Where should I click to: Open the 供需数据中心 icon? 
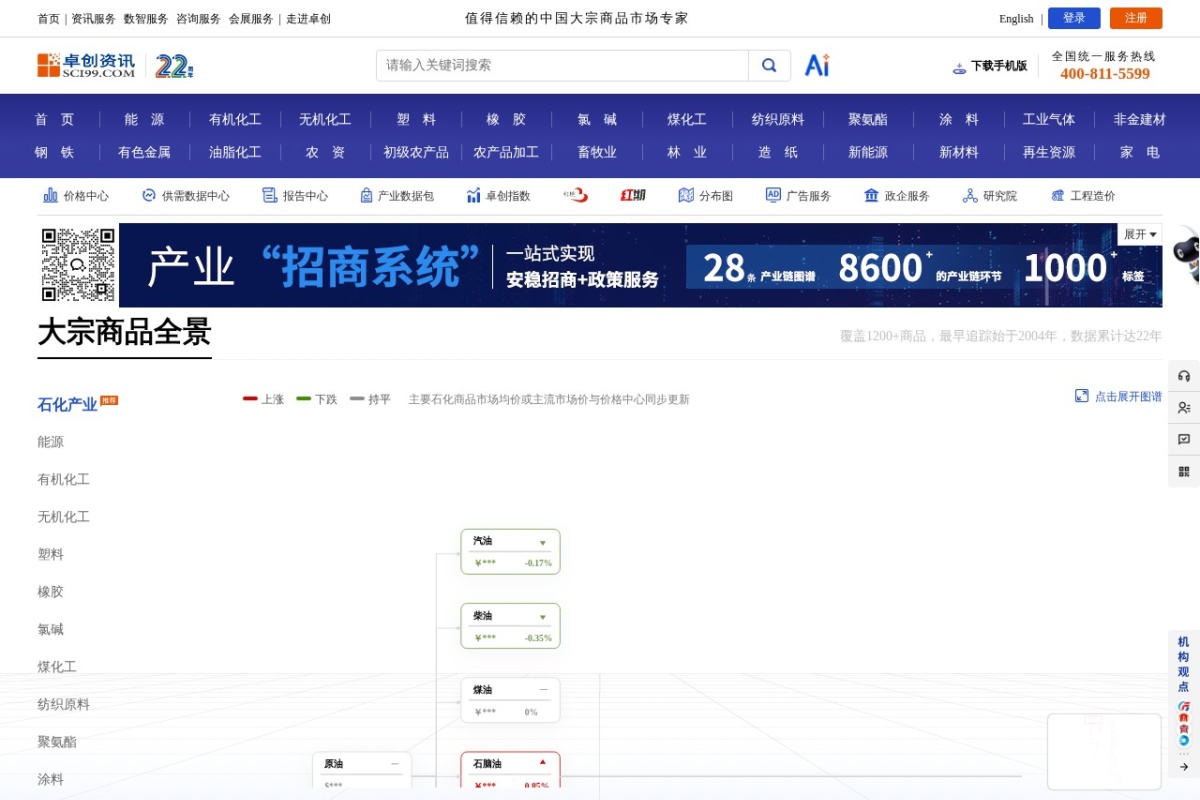149,195
